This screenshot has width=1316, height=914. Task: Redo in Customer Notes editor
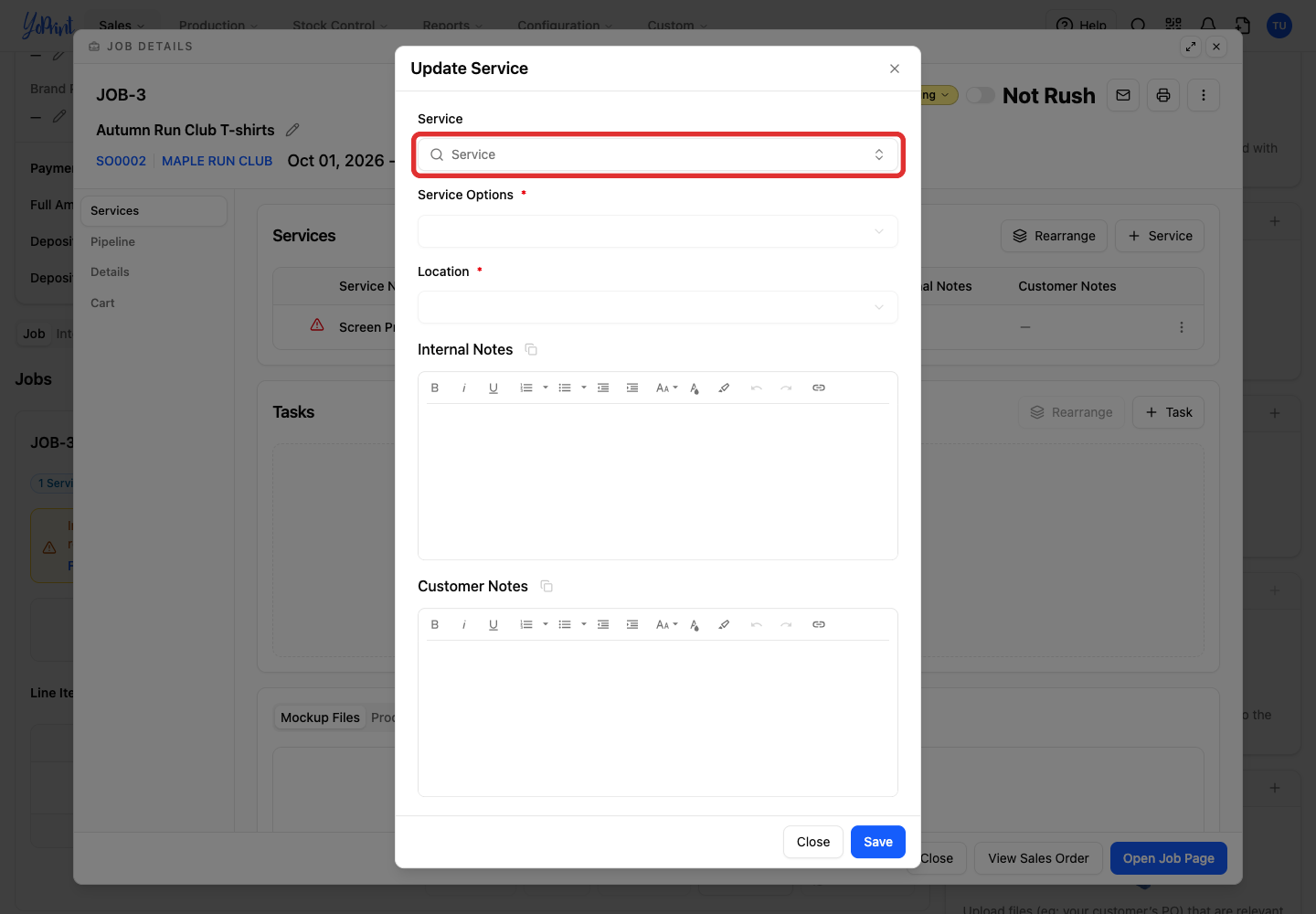[786, 624]
